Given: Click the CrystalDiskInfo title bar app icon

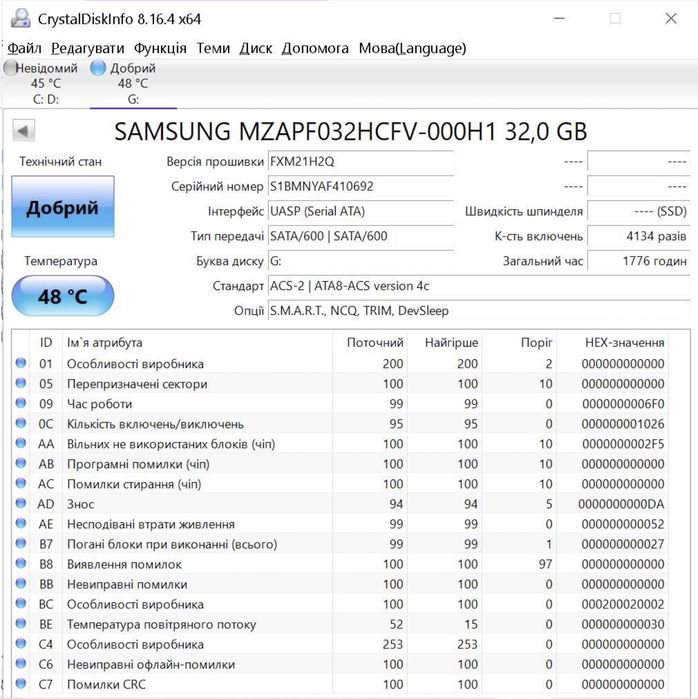Looking at the screenshot, I should pyautogui.click(x=21, y=19).
